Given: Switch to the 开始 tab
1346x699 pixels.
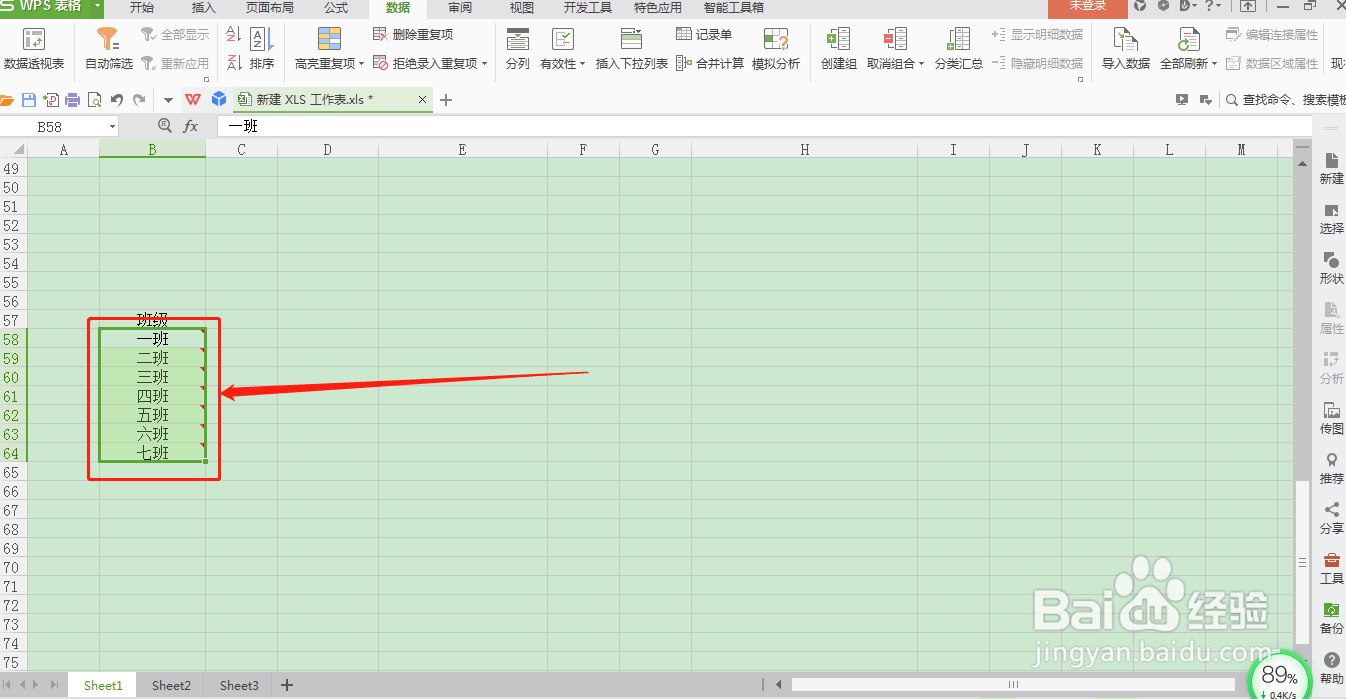Looking at the screenshot, I should point(142,7).
